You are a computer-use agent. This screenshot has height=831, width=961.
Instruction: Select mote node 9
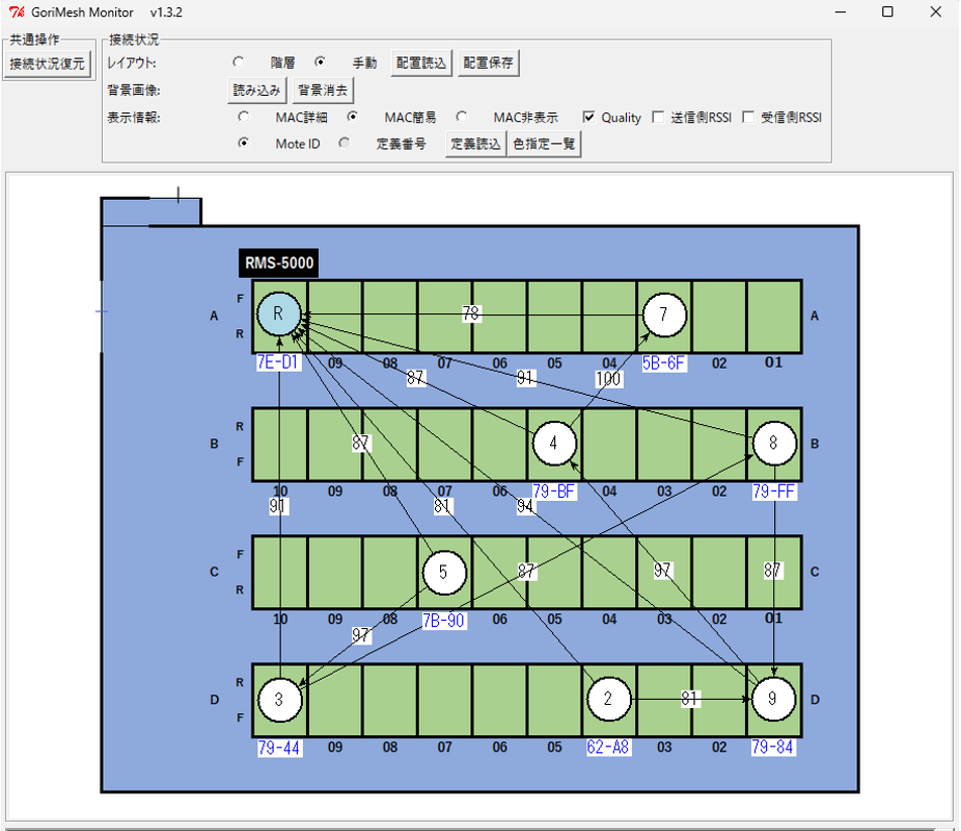click(x=773, y=699)
